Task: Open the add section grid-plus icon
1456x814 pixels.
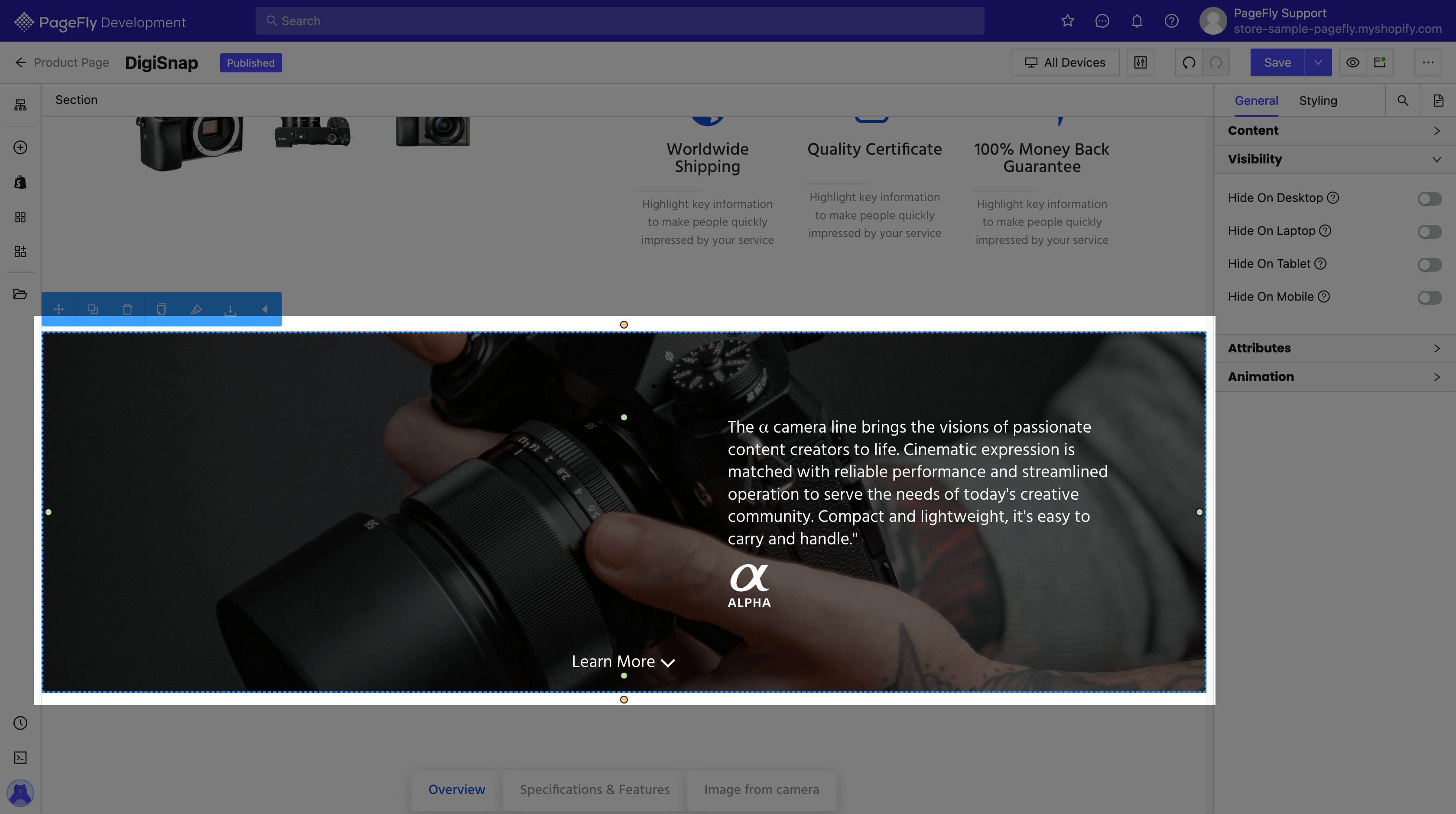Action: (x=20, y=251)
